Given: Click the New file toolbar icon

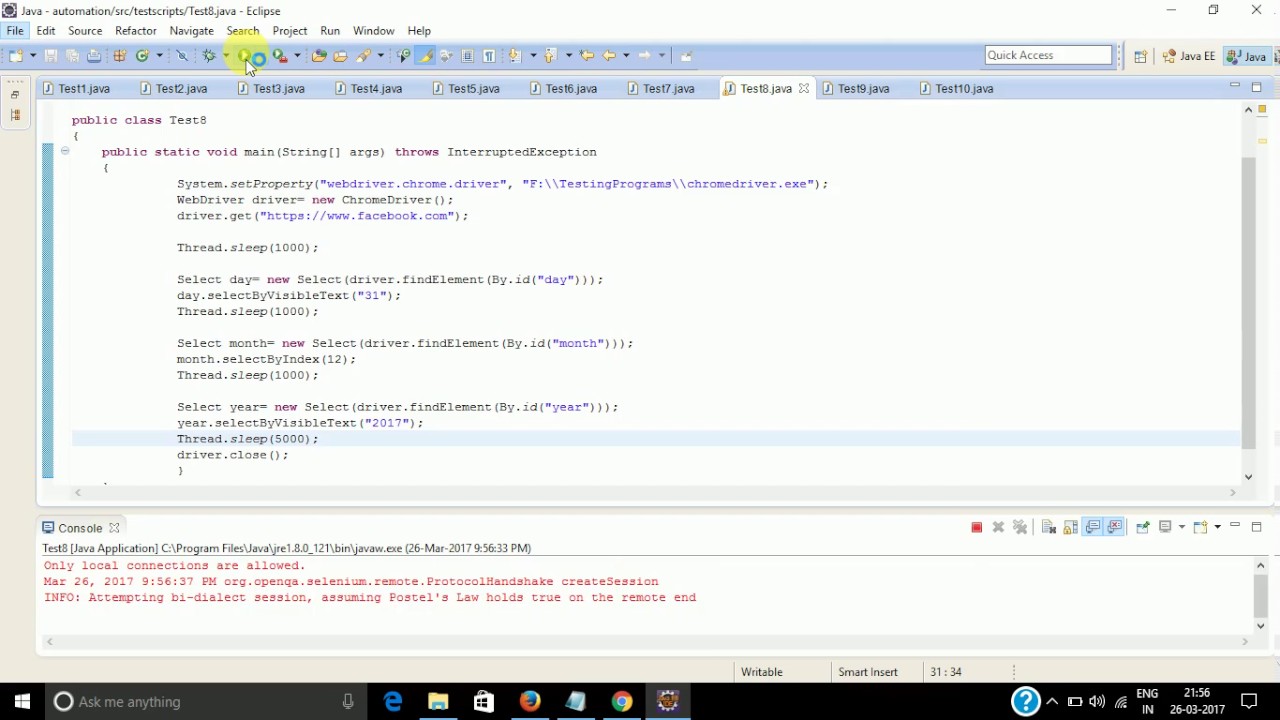Looking at the screenshot, I should [x=16, y=56].
